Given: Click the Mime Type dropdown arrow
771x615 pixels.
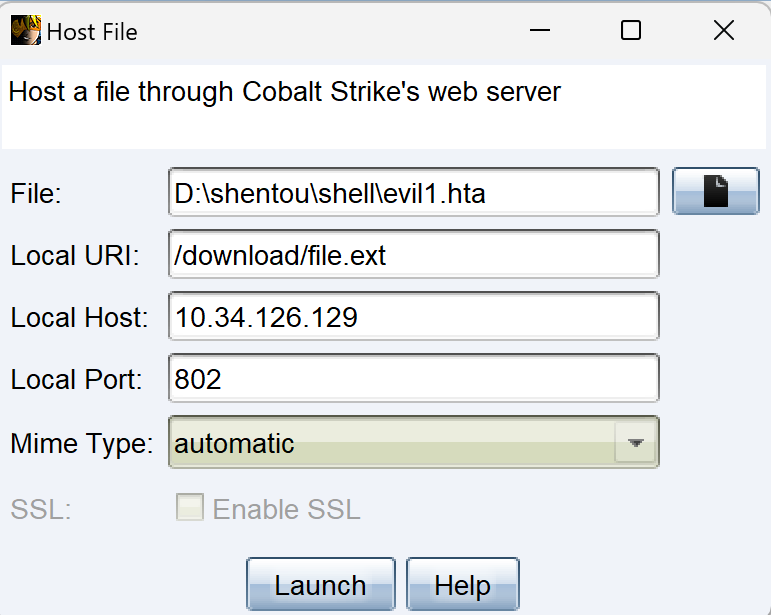Looking at the screenshot, I should click(x=635, y=442).
